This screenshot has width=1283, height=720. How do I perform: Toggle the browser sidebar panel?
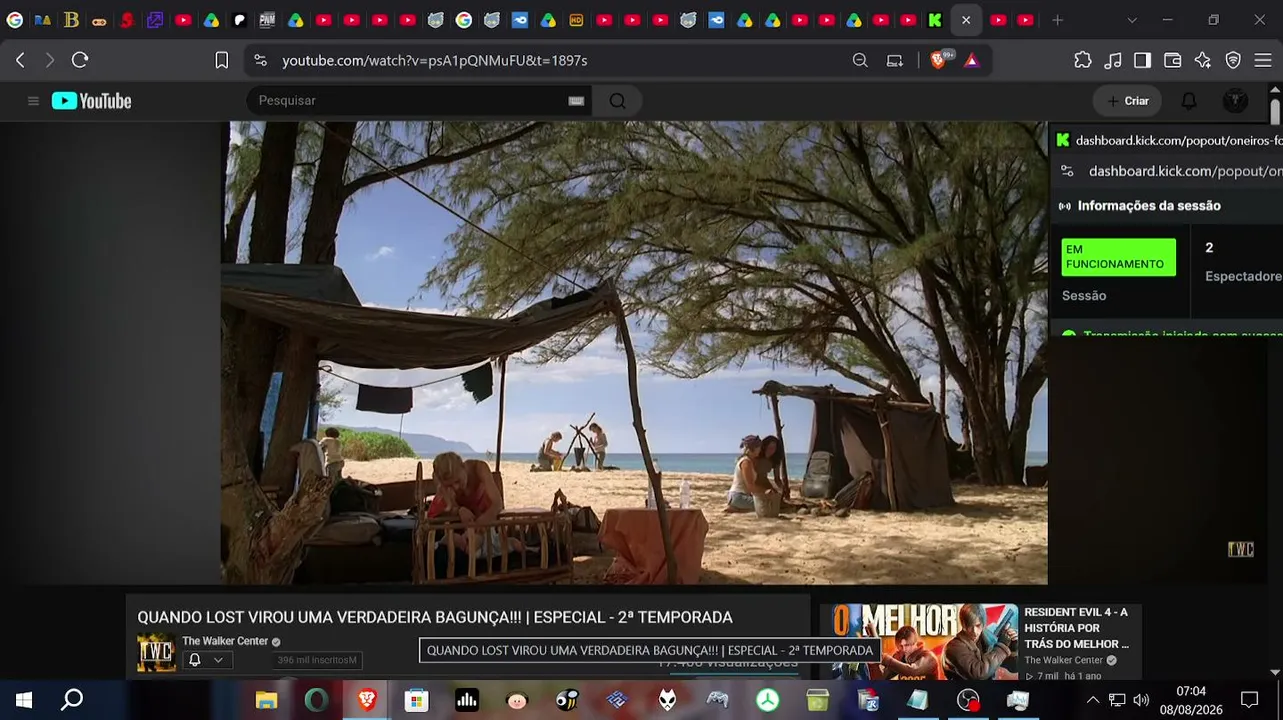tap(1142, 60)
